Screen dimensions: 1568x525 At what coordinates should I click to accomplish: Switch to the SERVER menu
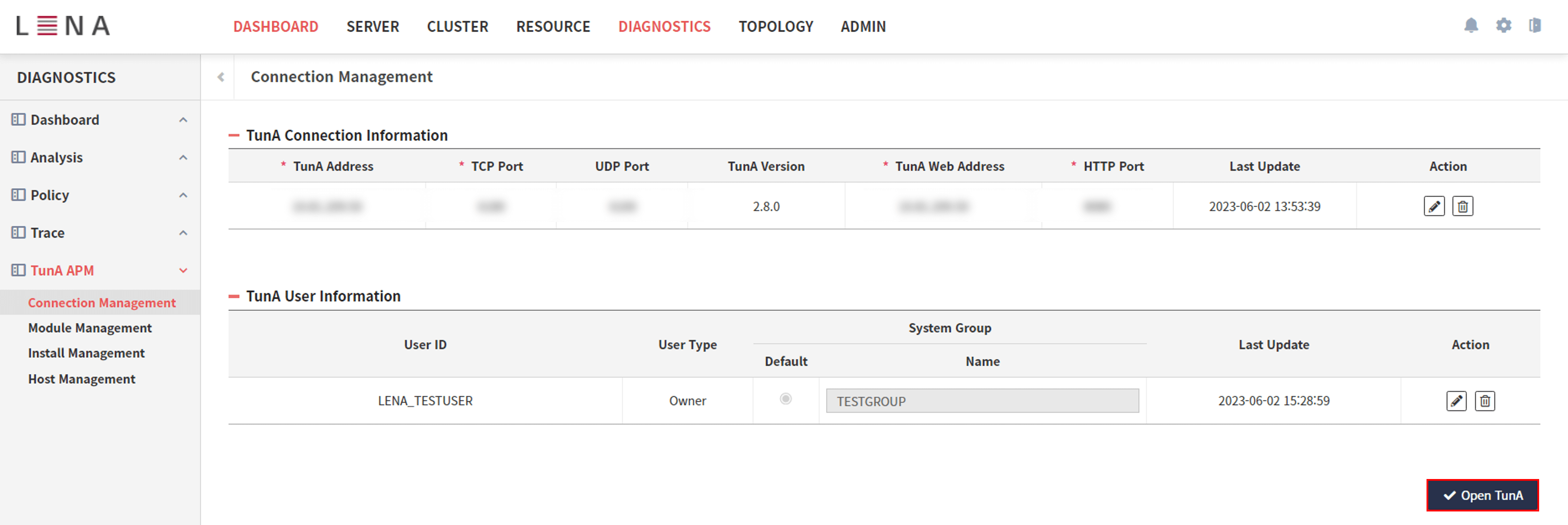click(x=372, y=26)
